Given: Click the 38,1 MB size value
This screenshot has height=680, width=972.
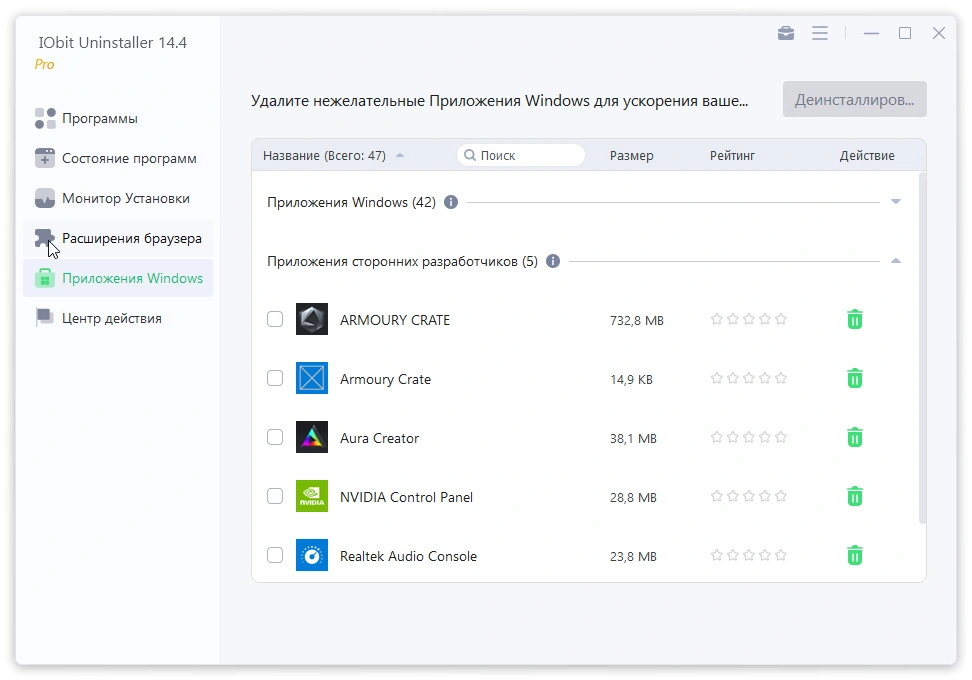Looking at the screenshot, I should pyautogui.click(x=633, y=438).
